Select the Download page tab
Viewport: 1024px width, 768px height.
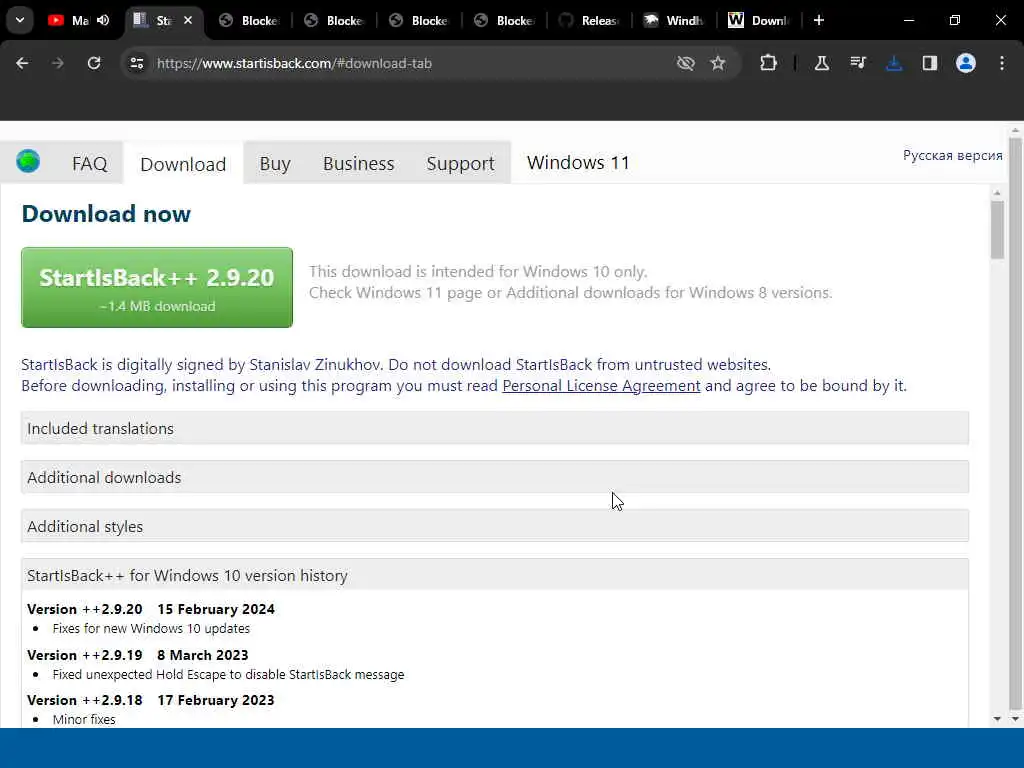point(183,163)
